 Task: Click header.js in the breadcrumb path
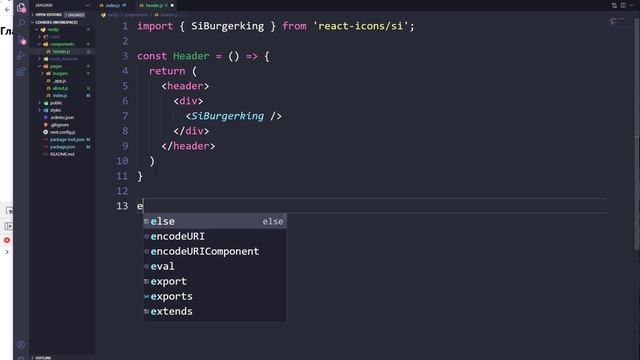point(169,15)
